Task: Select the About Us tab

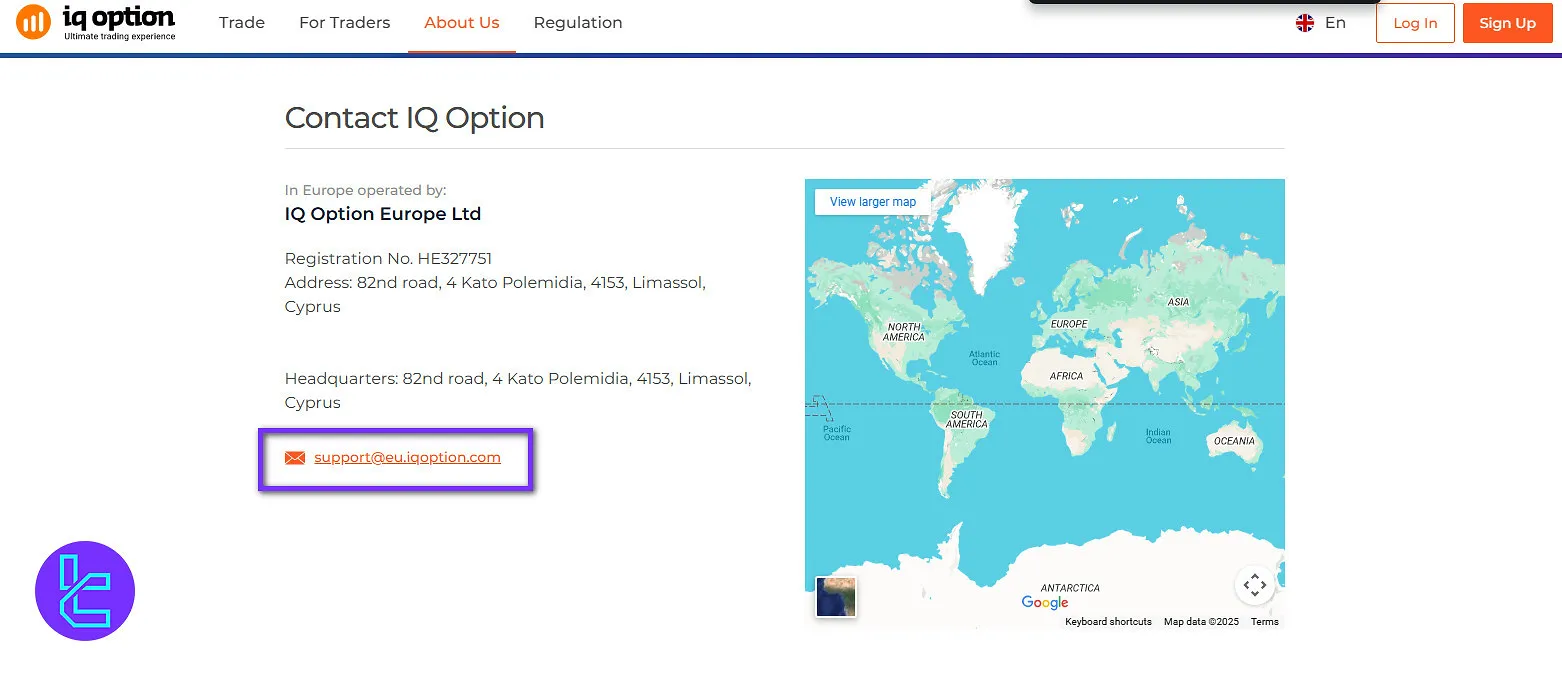Action: tap(461, 22)
